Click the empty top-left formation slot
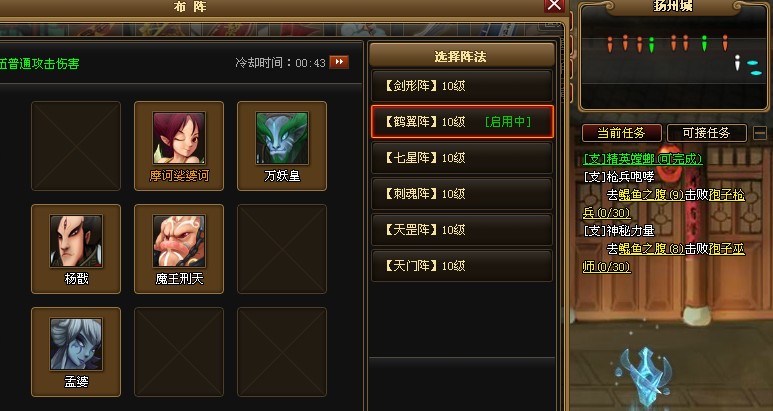This screenshot has width=773, height=411. (76, 146)
